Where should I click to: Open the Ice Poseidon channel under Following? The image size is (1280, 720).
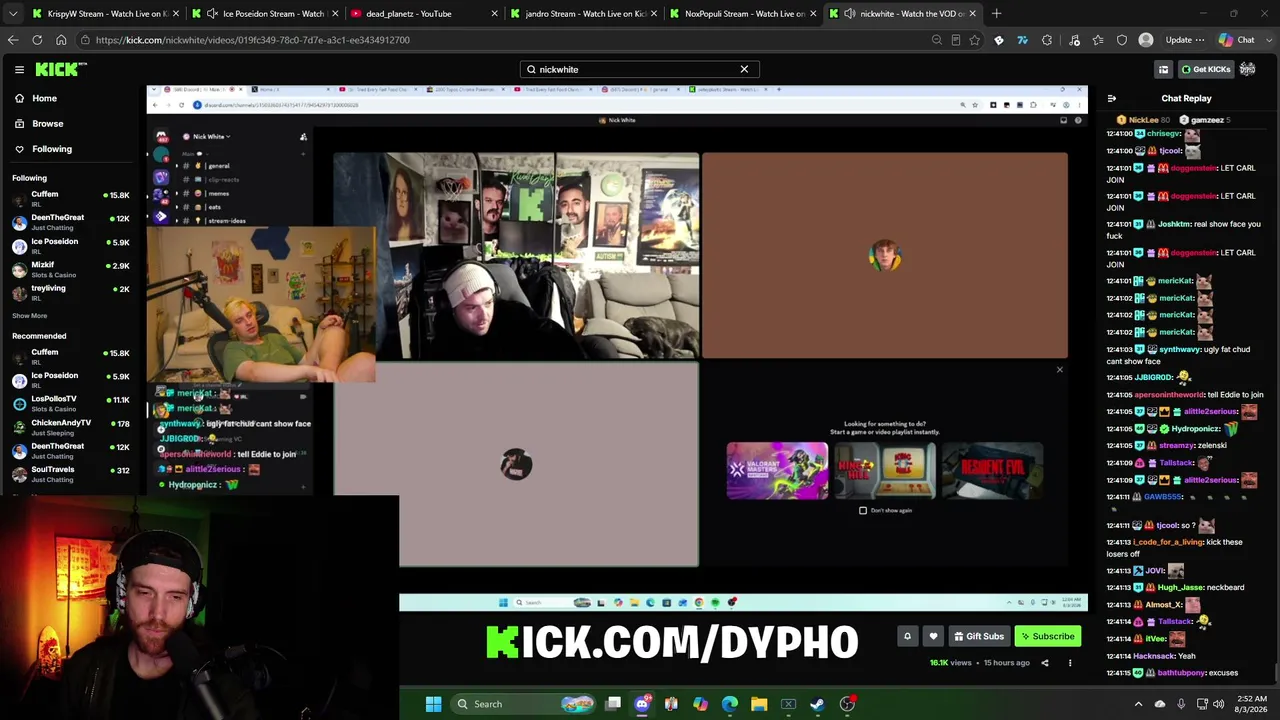click(70, 246)
